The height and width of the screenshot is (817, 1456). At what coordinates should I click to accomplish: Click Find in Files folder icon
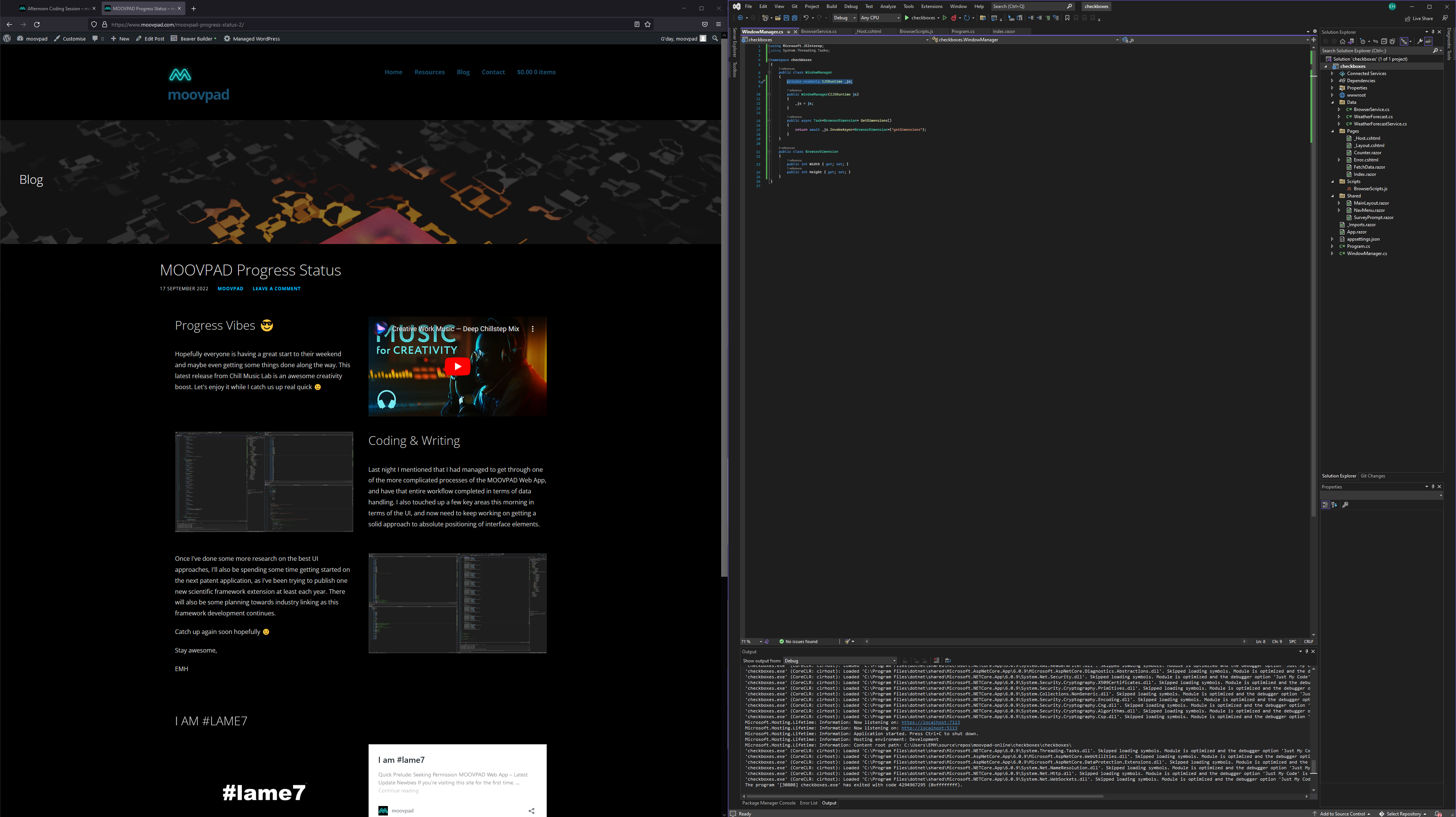tap(983, 18)
